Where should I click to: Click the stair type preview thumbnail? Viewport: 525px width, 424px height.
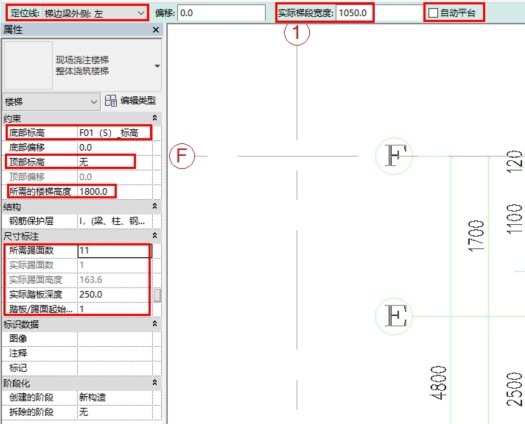[x=28, y=65]
